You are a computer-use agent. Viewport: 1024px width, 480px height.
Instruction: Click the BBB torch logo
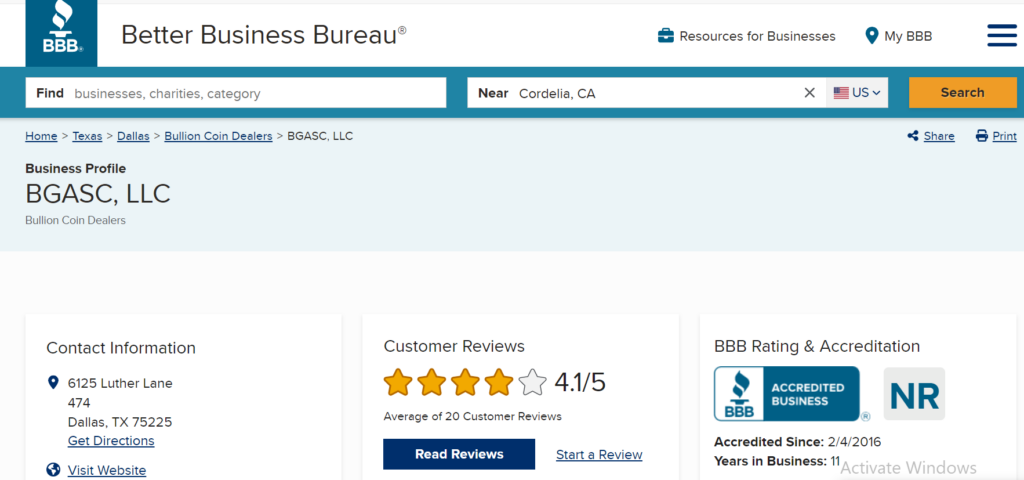tap(61, 33)
